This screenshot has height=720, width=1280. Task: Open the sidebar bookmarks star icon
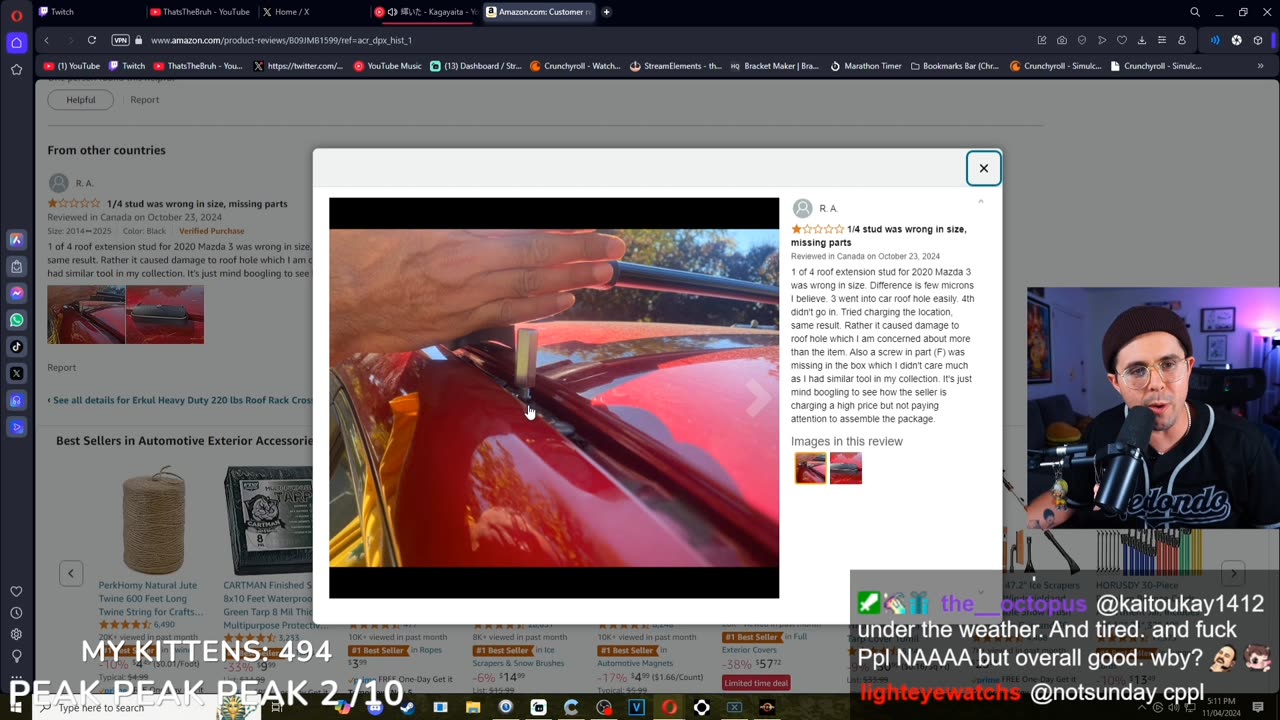tap(16, 70)
